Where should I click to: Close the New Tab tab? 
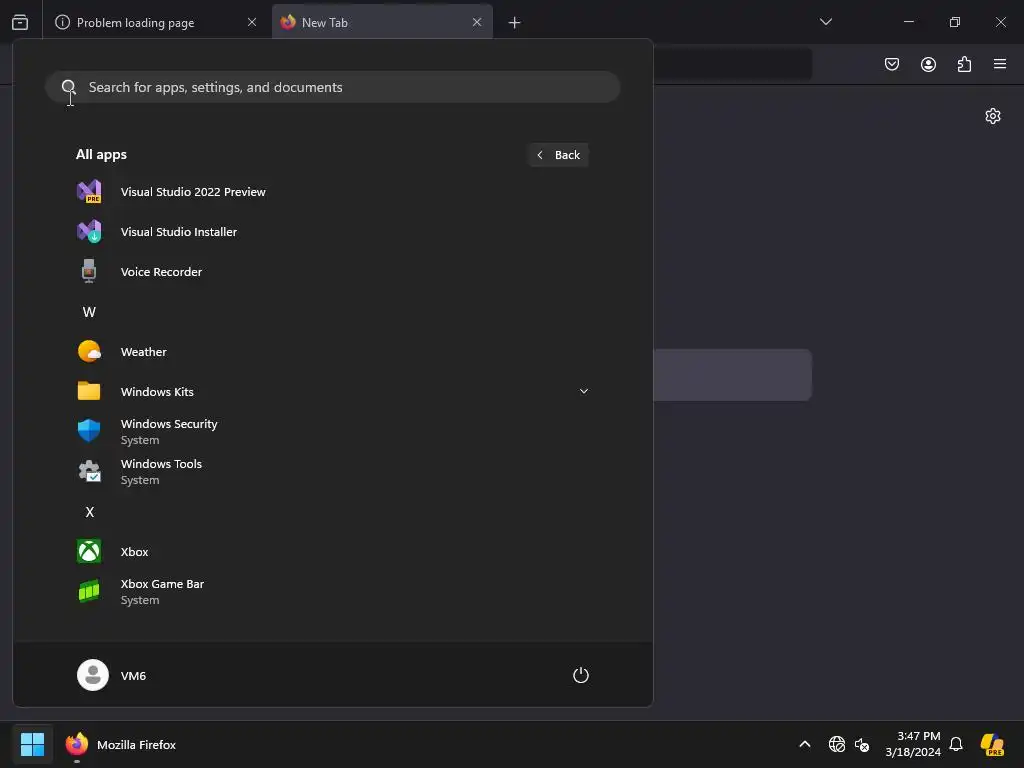point(477,22)
